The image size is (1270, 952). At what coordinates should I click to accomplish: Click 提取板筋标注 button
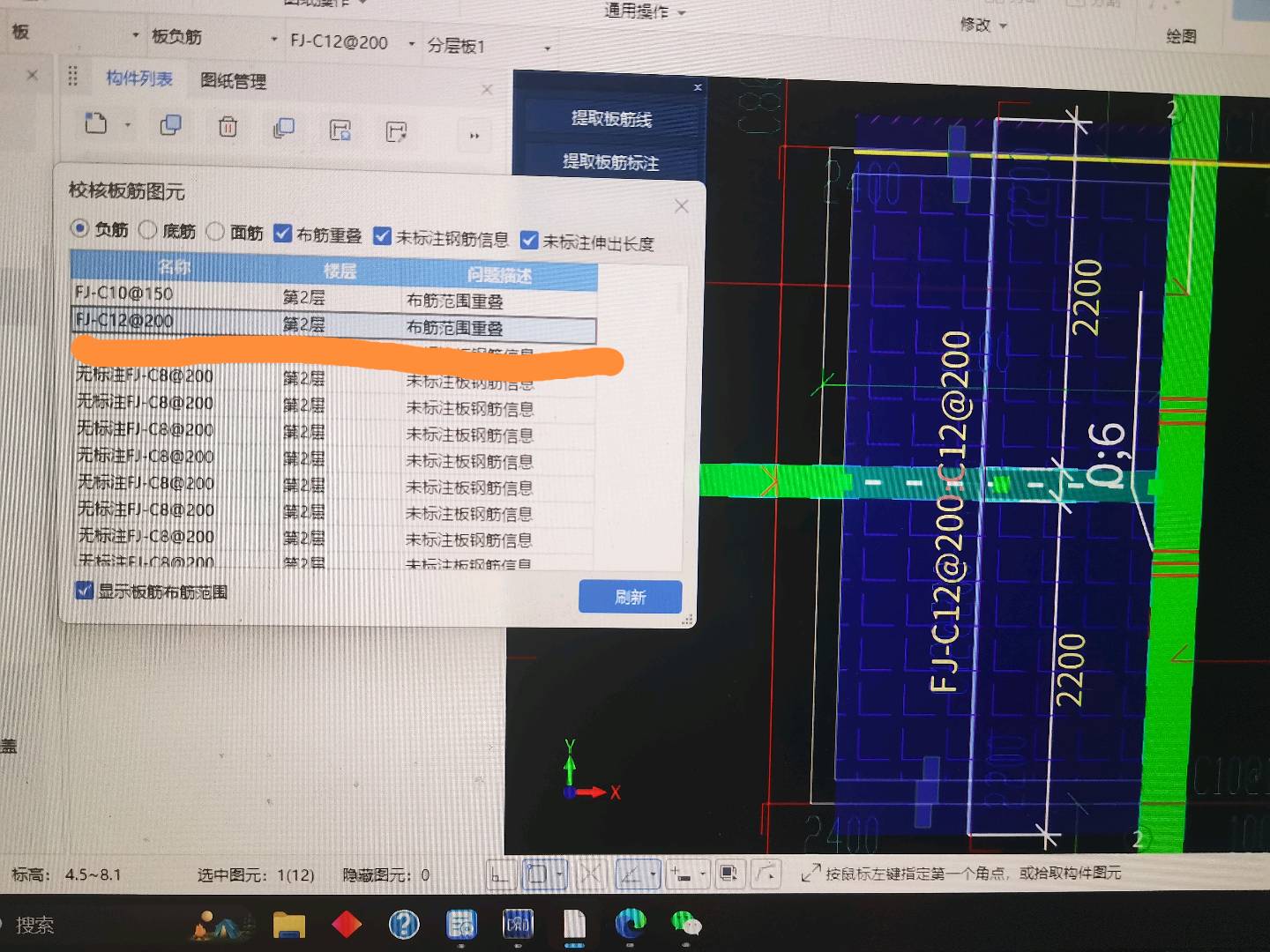point(610,162)
